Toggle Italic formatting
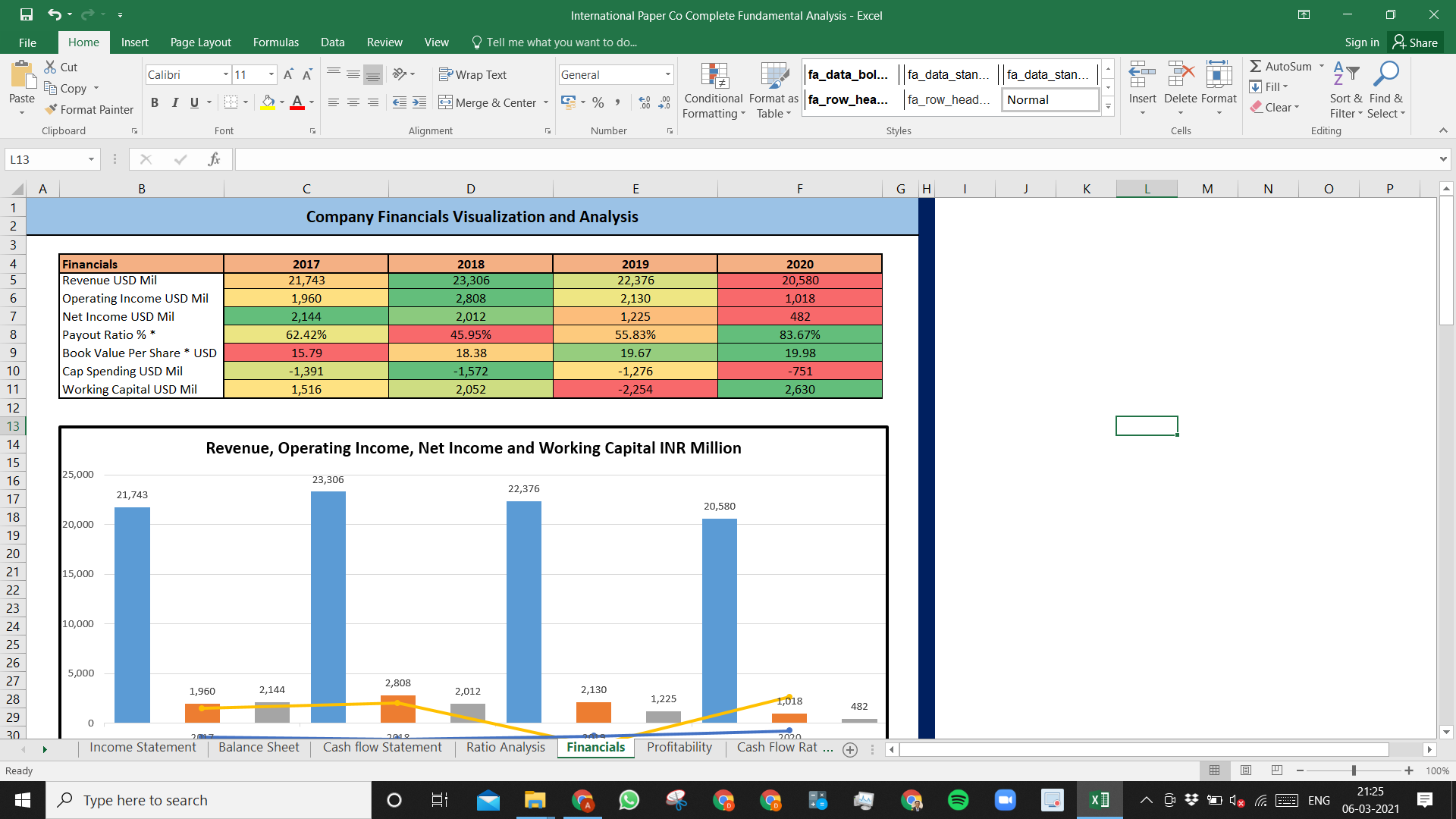 (174, 102)
